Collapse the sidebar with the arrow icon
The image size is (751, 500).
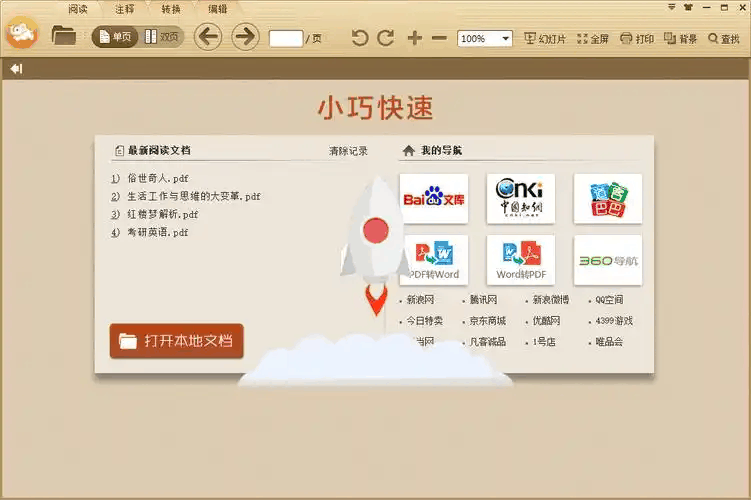click(16, 69)
